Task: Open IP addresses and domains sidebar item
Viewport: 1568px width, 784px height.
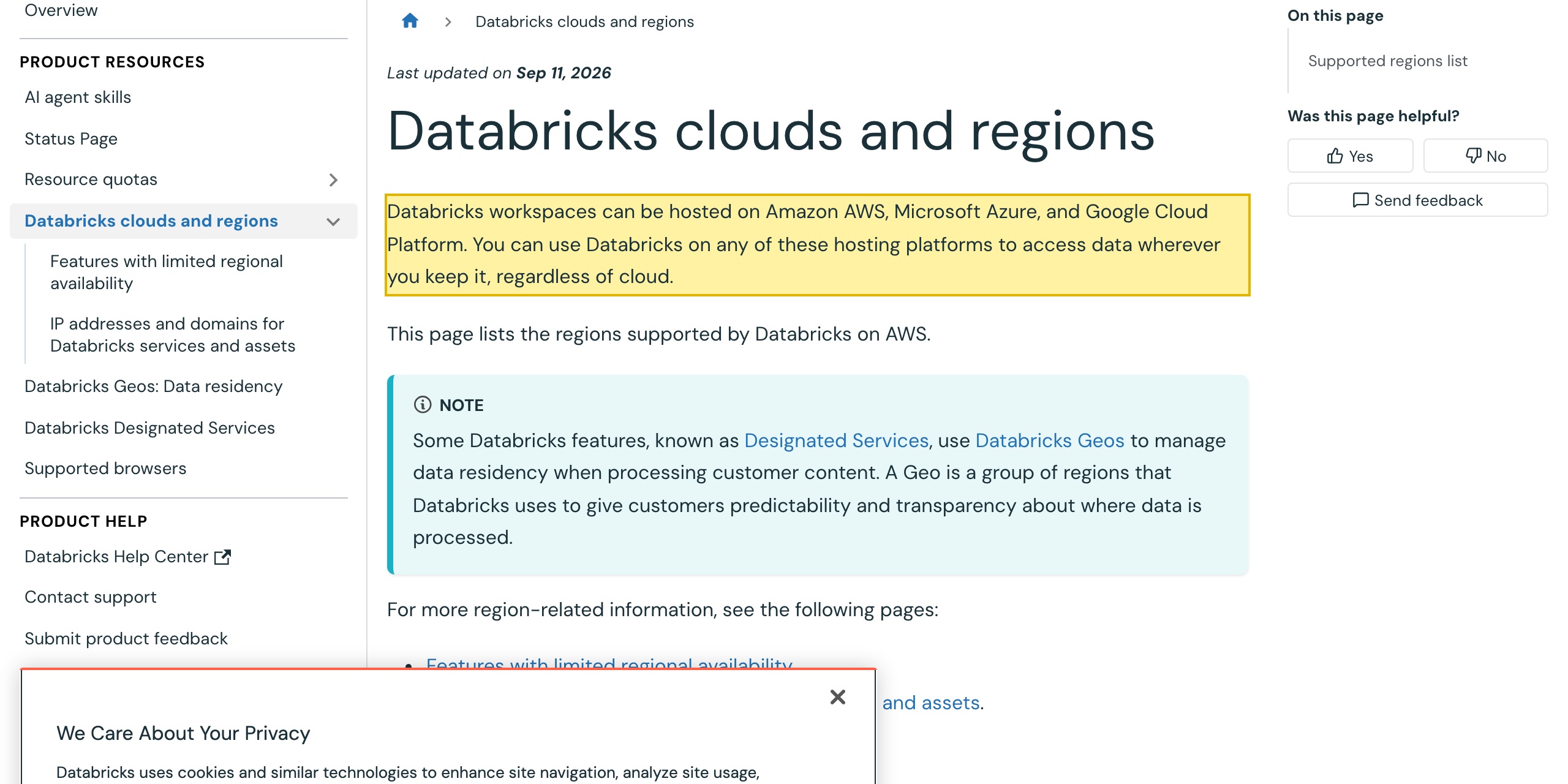Action: click(x=173, y=335)
